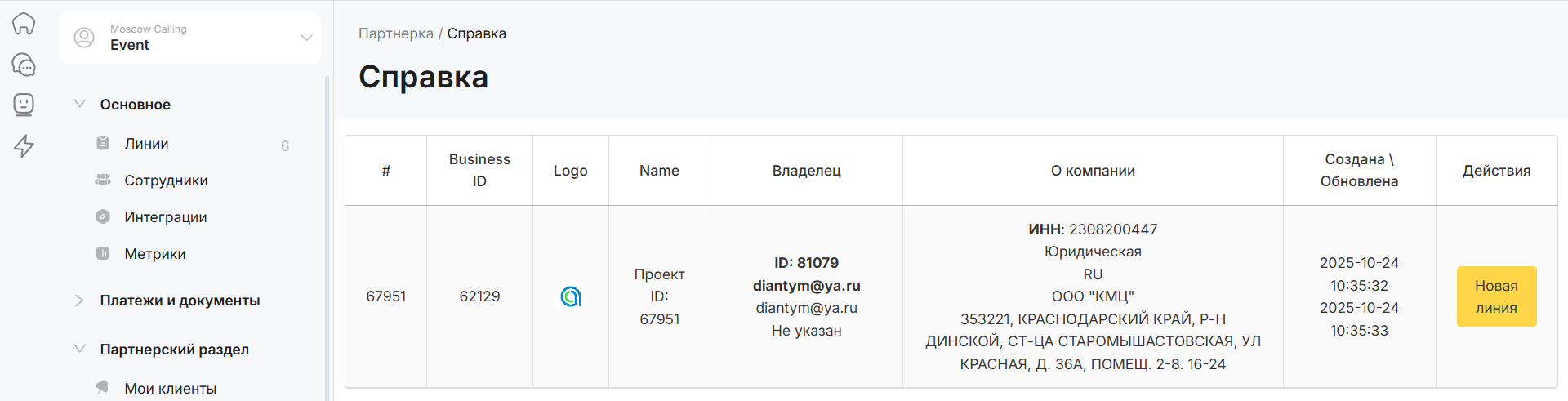Click the Интеграции compass icon

pos(103,217)
